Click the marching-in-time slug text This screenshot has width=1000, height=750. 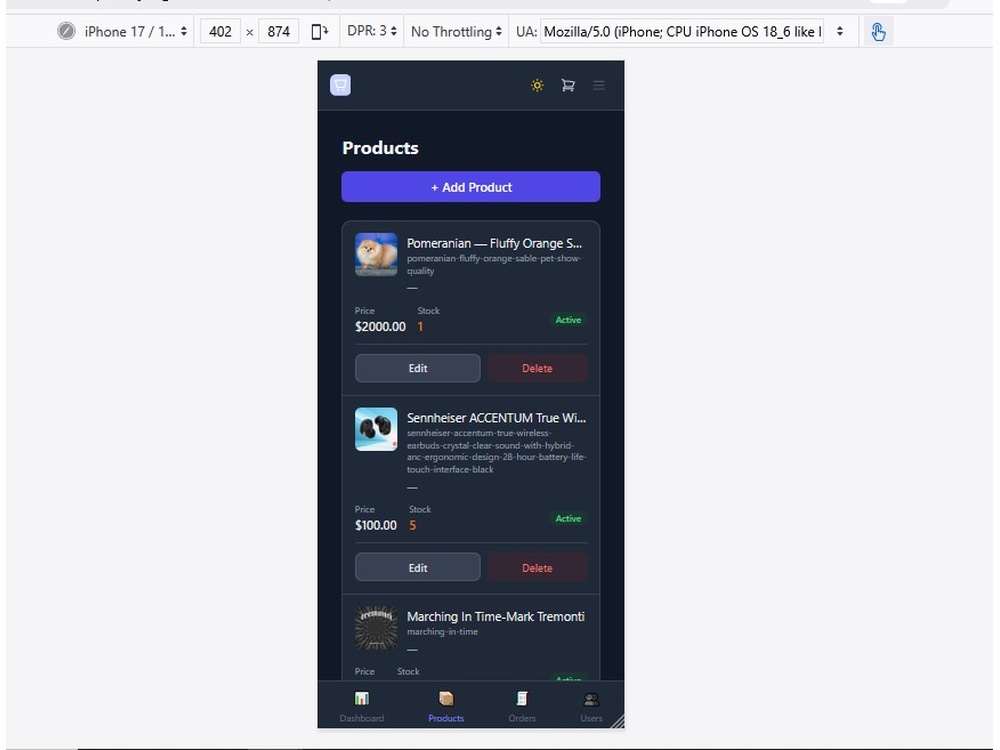[442, 631]
